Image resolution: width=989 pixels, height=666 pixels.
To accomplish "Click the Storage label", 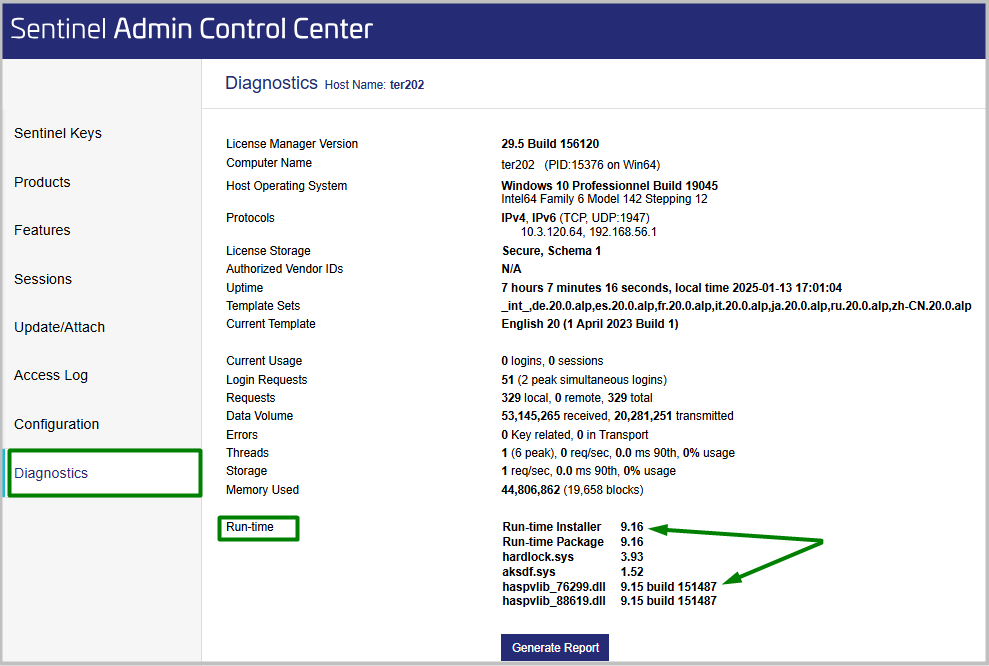I will click(247, 471).
